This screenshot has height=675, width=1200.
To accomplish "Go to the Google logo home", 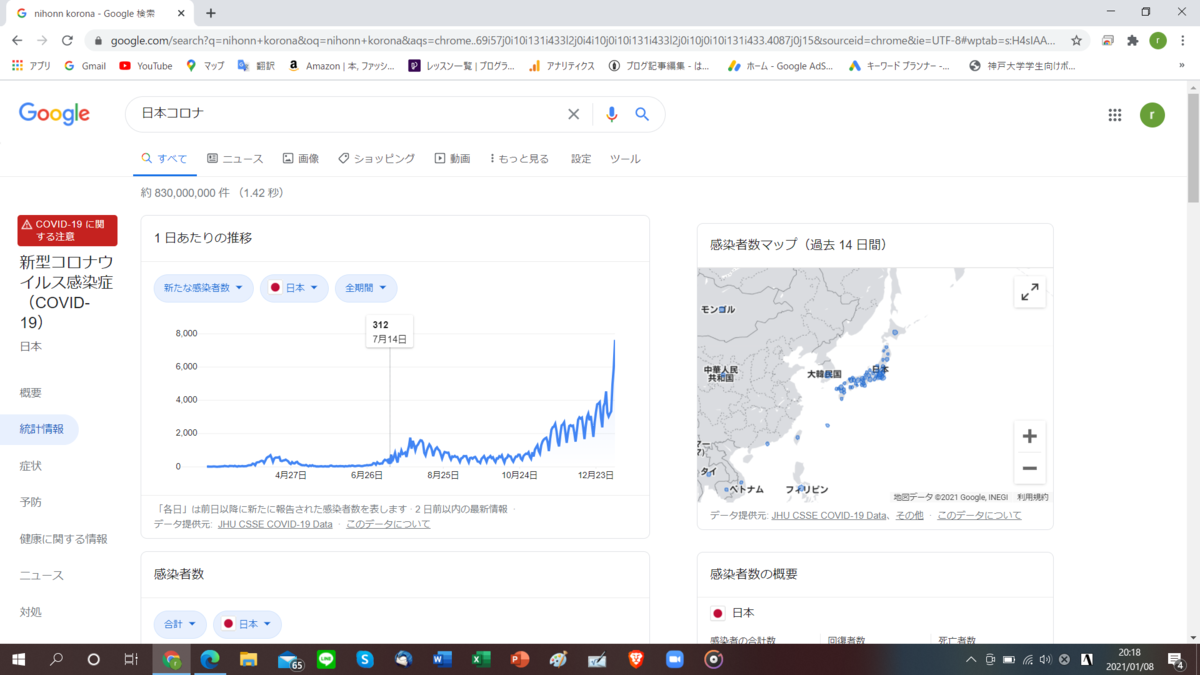I will point(54,114).
